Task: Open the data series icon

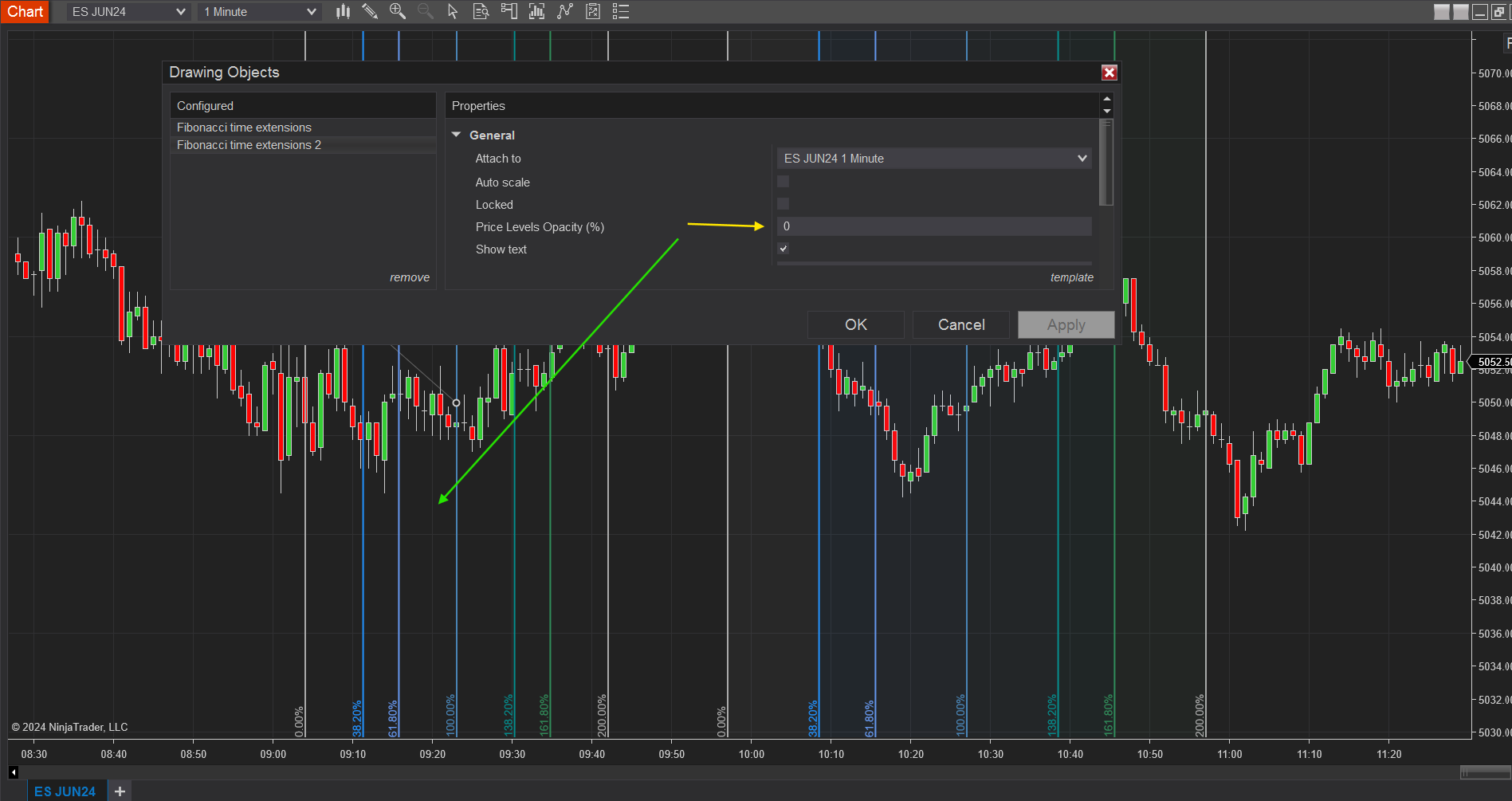Action: point(536,11)
